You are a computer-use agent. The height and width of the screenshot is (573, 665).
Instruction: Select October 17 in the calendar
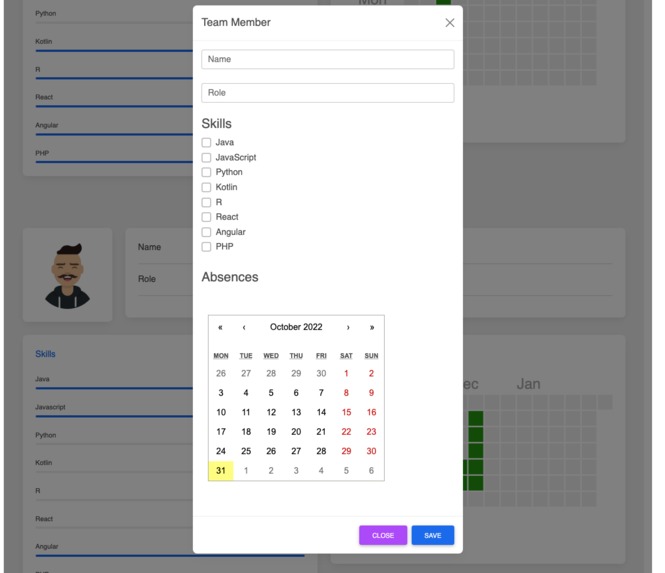(x=221, y=432)
